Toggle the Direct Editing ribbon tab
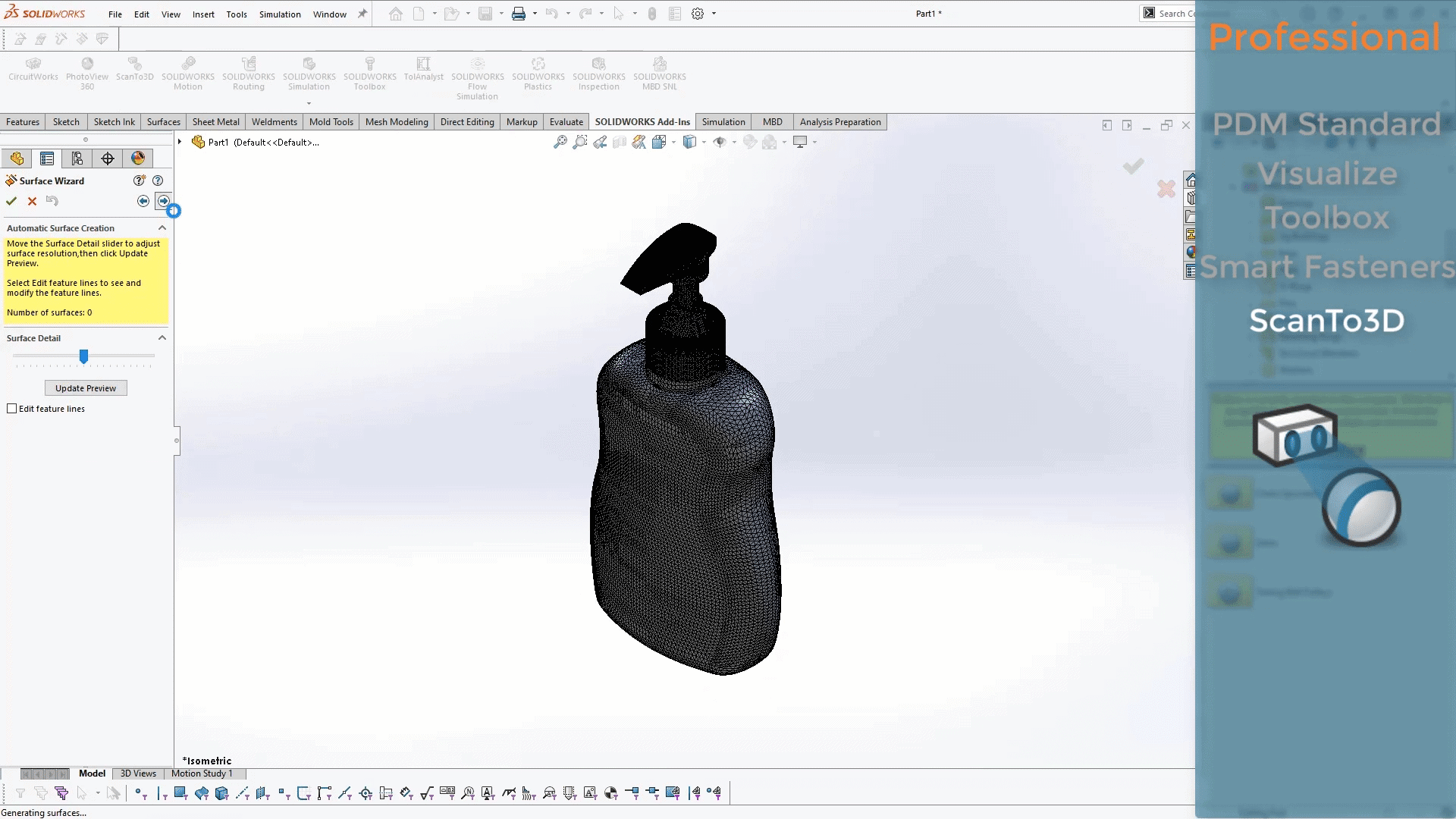Image resolution: width=1456 pixels, height=819 pixels. (x=467, y=121)
